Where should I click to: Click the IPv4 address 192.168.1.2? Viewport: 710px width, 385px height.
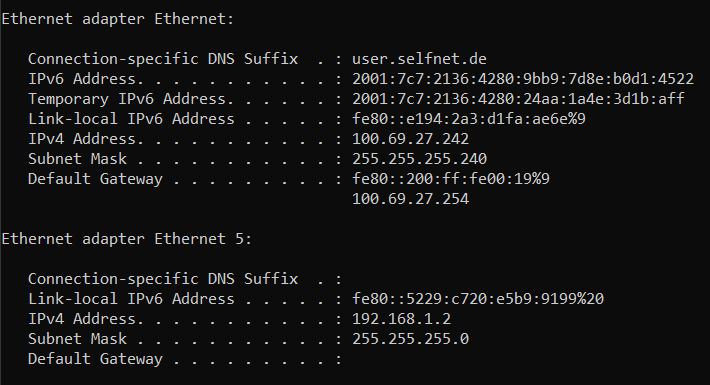[x=401, y=318]
